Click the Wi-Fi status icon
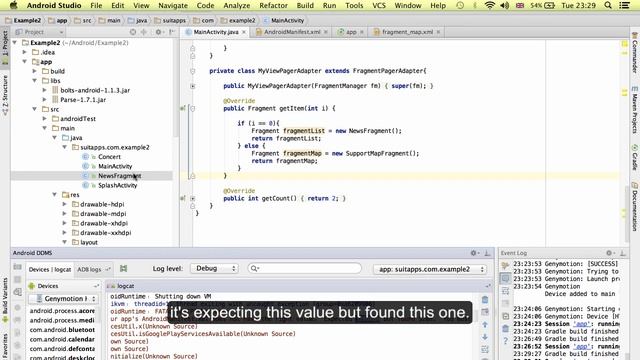 tap(490, 5)
